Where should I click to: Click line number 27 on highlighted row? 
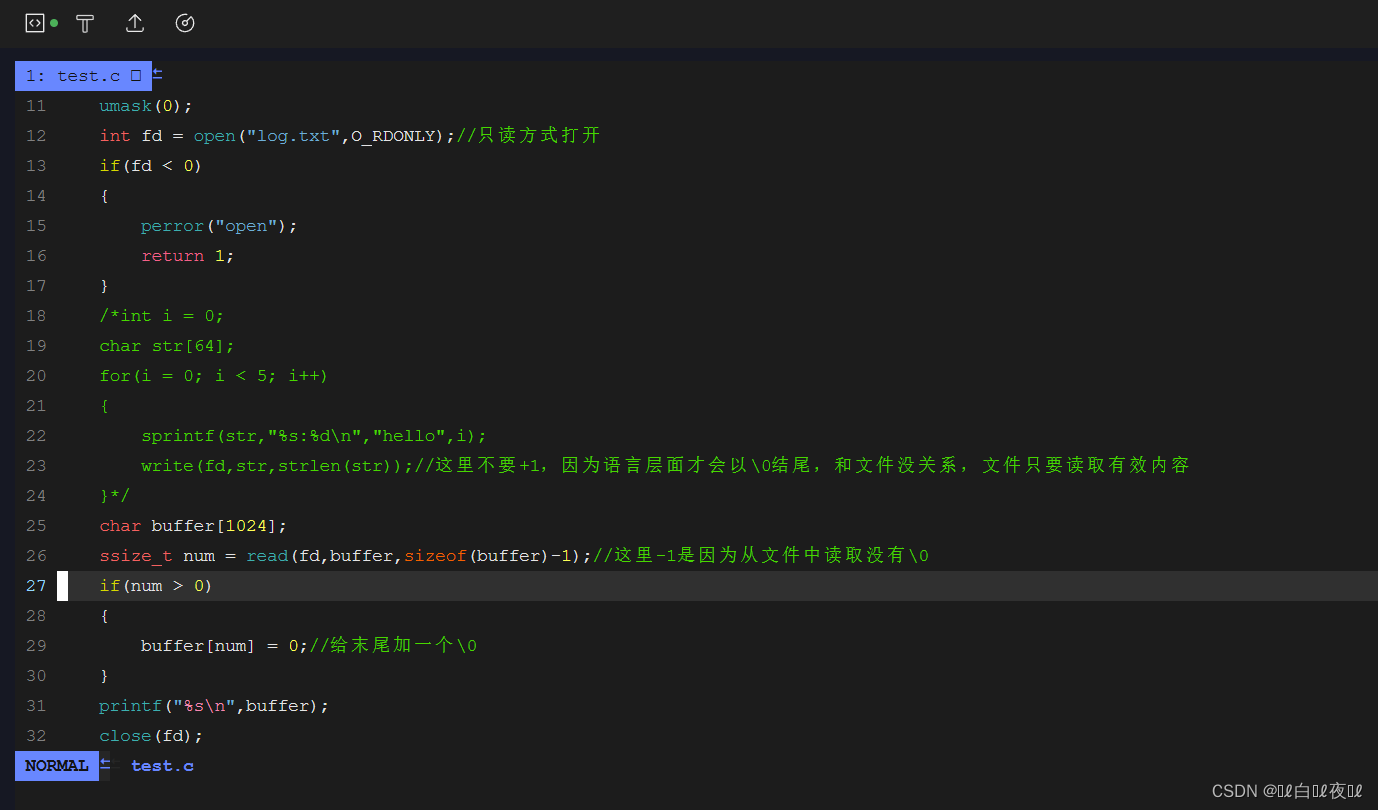(36, 586)
